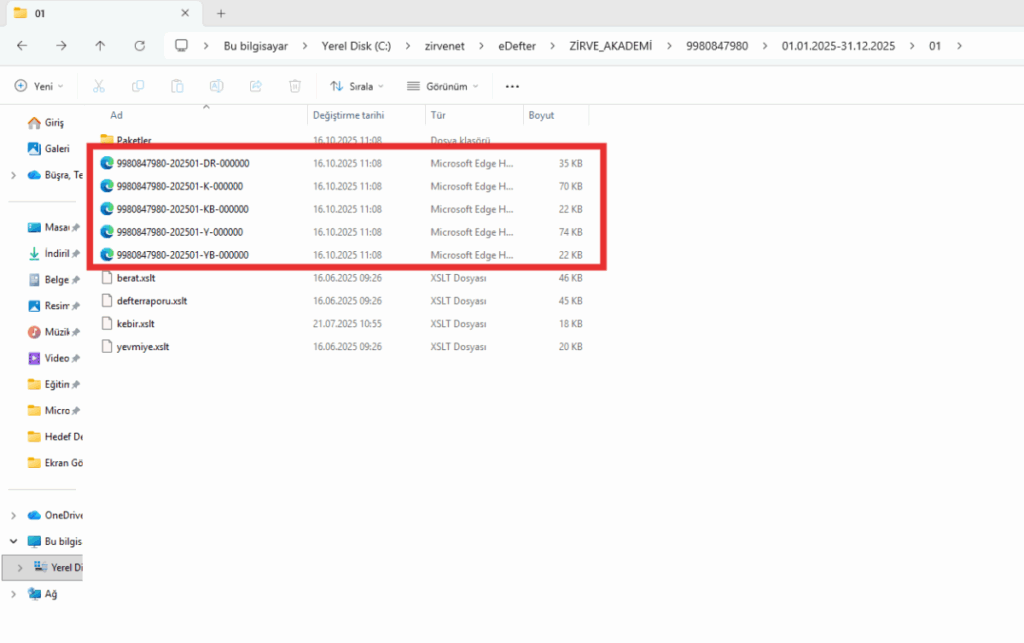Image resolution: width=1024 pixels, height=643 pixels.
Task: Go back with the back arrow
Action: [22, 46]
